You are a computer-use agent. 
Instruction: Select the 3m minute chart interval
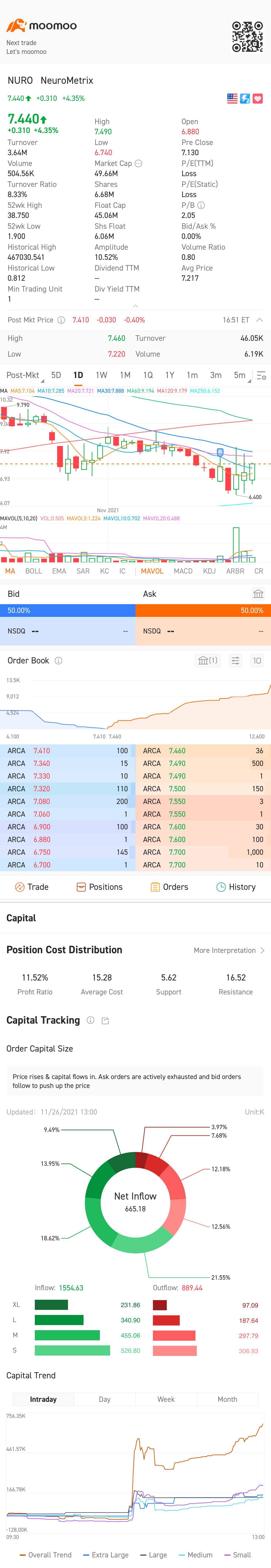click(216, 376)
